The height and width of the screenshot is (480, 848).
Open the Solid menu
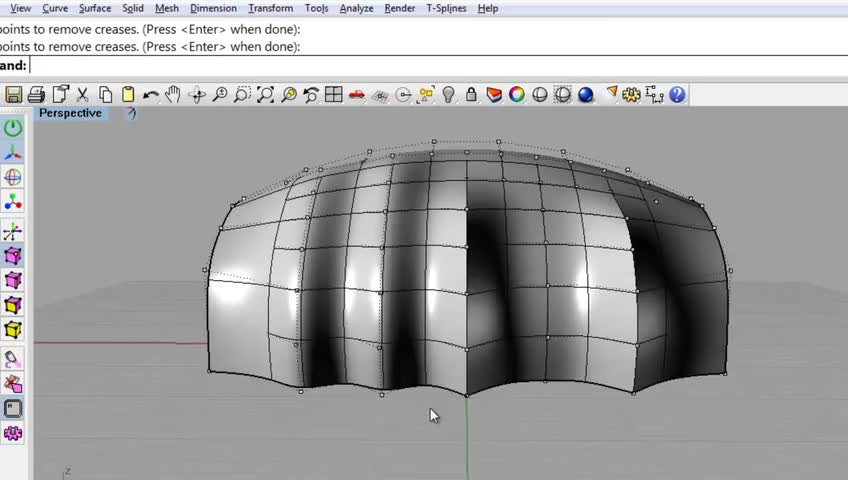click(x=133, y=8)
